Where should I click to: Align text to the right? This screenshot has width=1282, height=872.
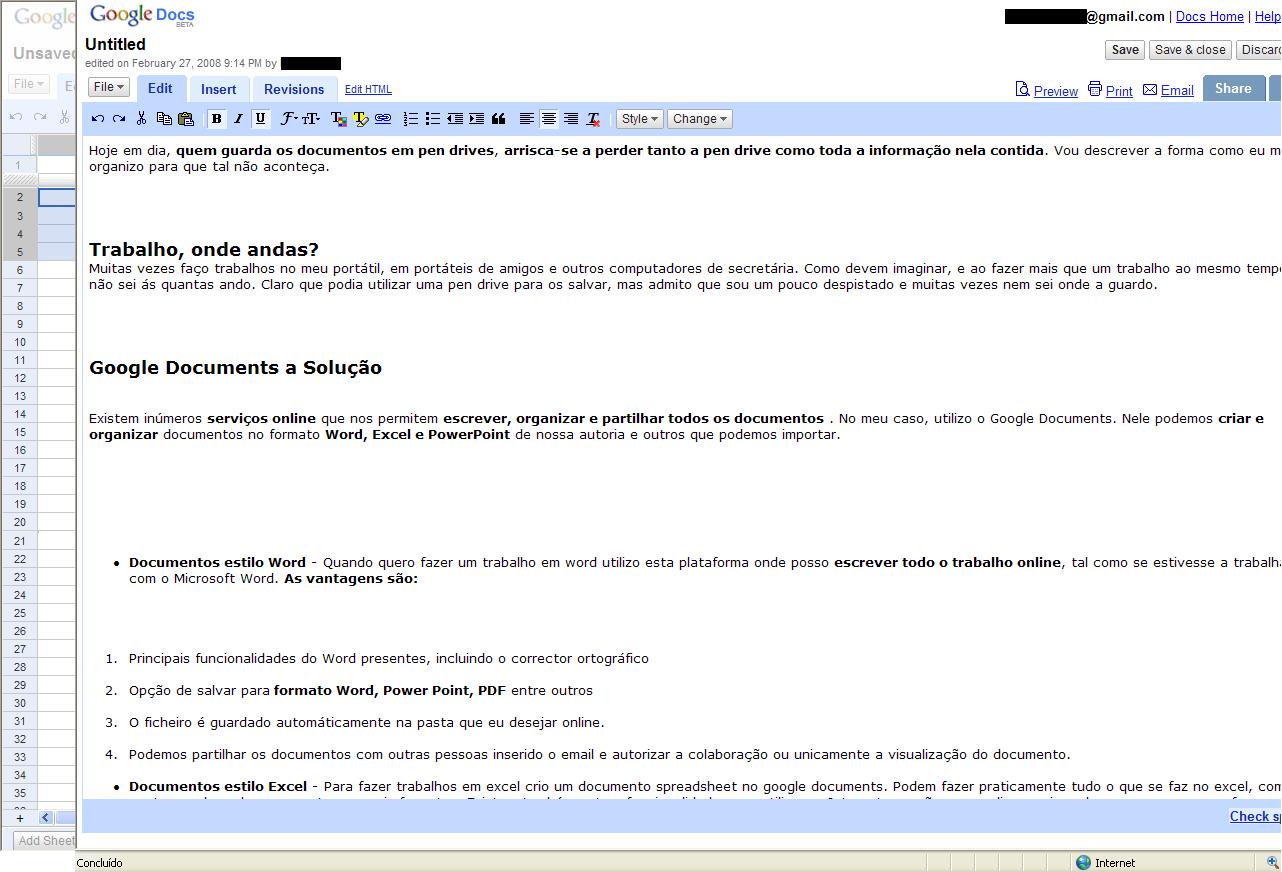(x=571, y=119)
